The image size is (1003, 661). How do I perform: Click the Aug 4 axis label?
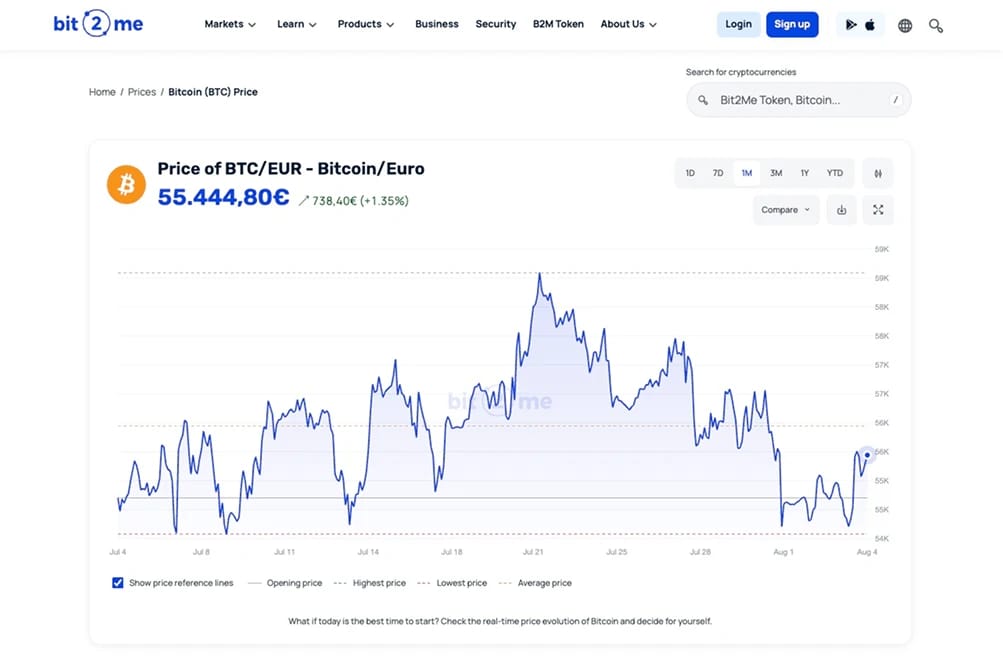tap(867, 552)
